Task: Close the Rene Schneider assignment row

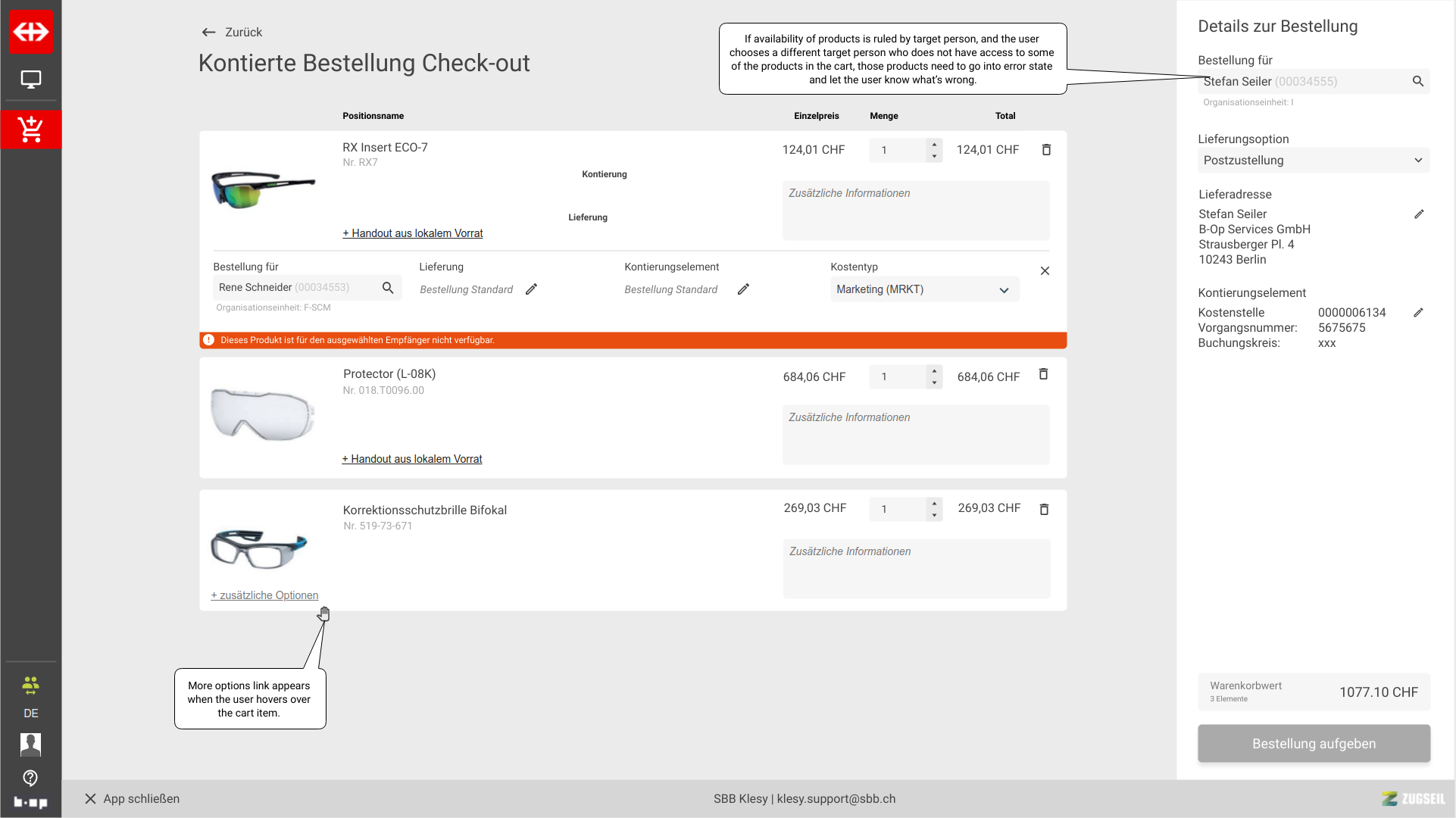Action: (x=1045, y=271)
